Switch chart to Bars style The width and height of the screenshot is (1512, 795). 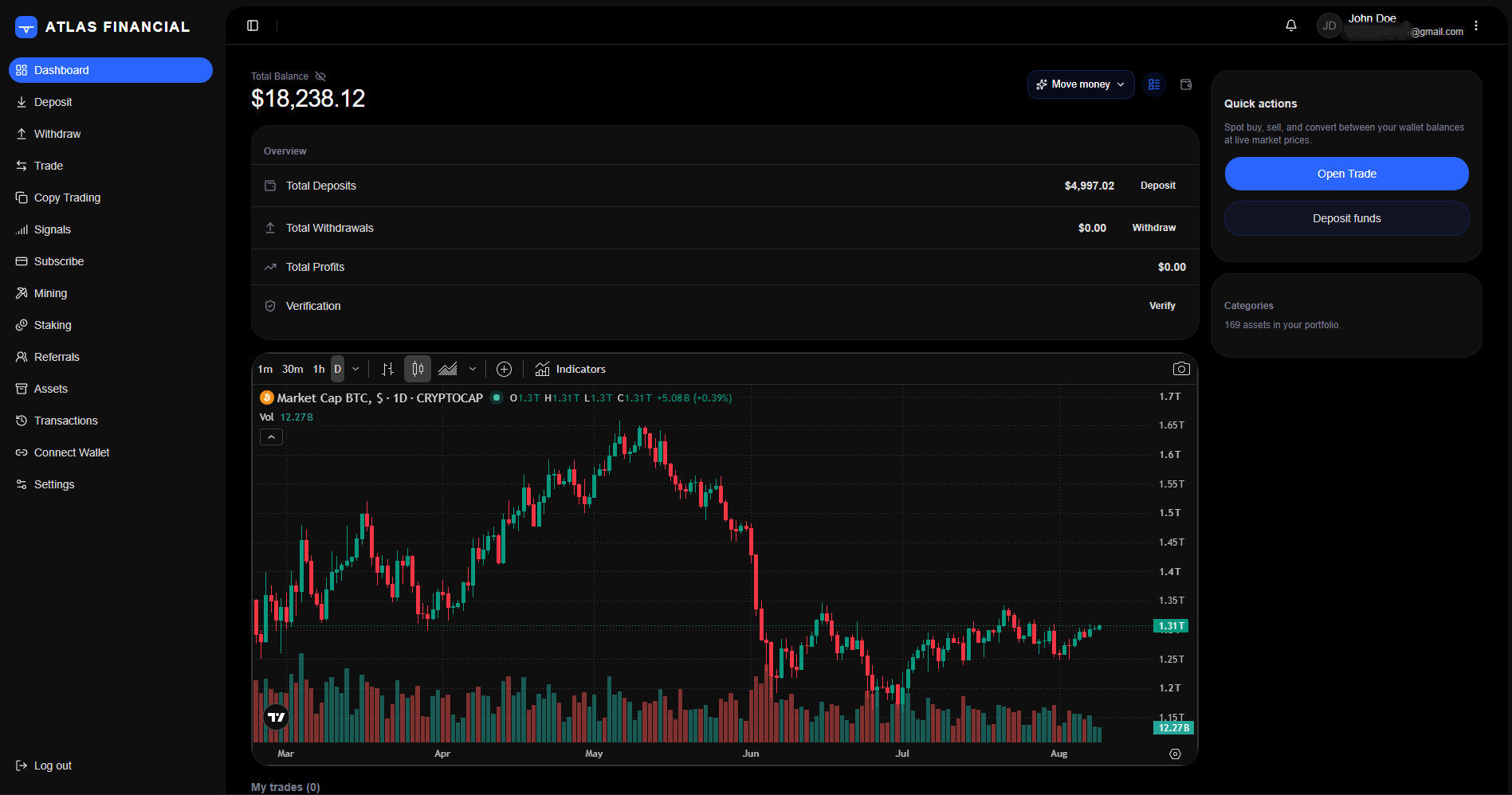(x=388, y=369)
